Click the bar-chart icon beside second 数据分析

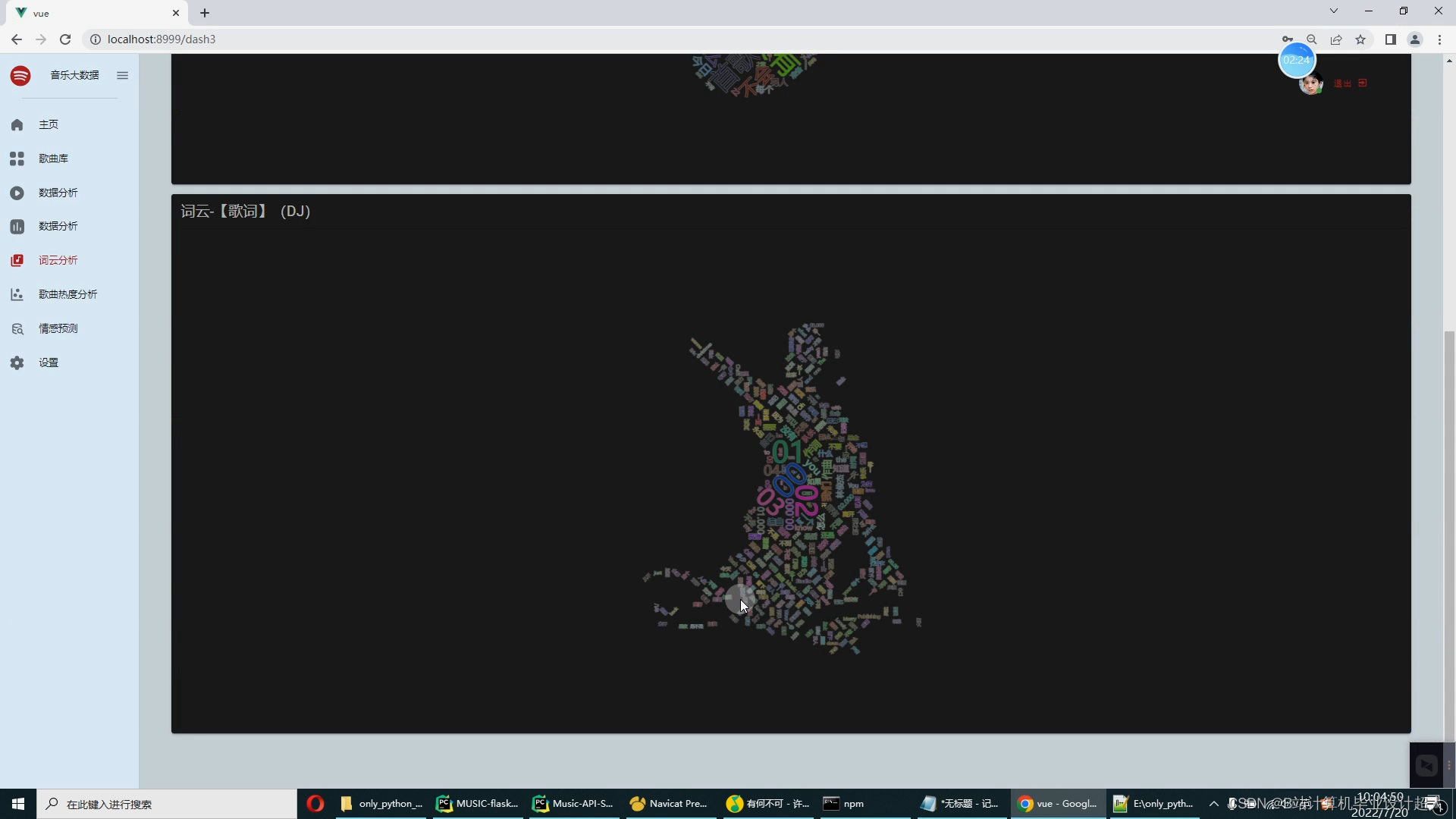[x=17, y=226]
